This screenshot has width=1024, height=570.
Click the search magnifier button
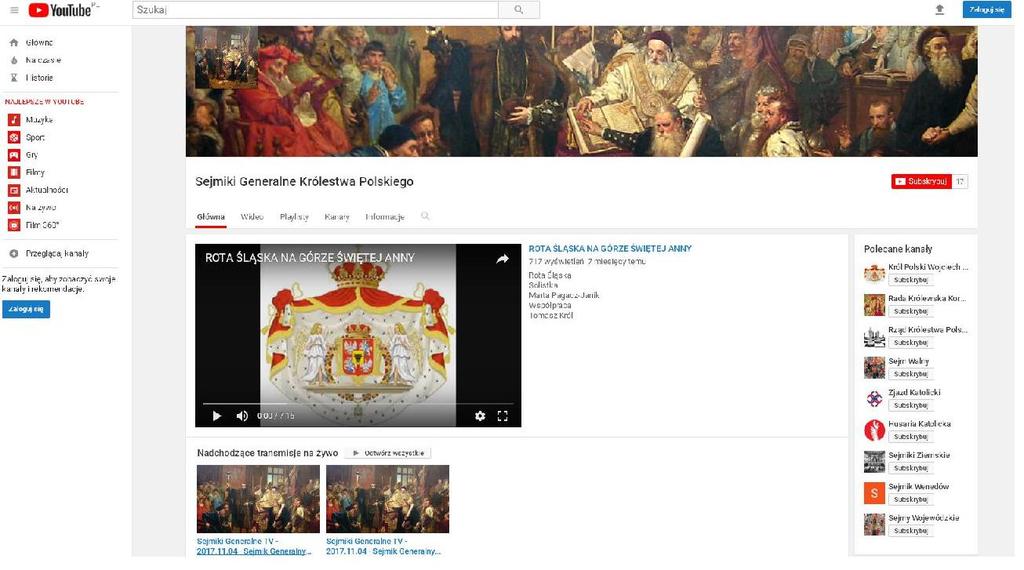pyautogui.click(x=519, y=10)
